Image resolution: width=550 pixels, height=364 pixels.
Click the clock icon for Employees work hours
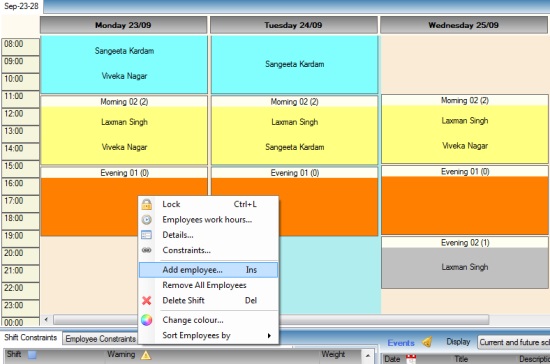point(147,220)
